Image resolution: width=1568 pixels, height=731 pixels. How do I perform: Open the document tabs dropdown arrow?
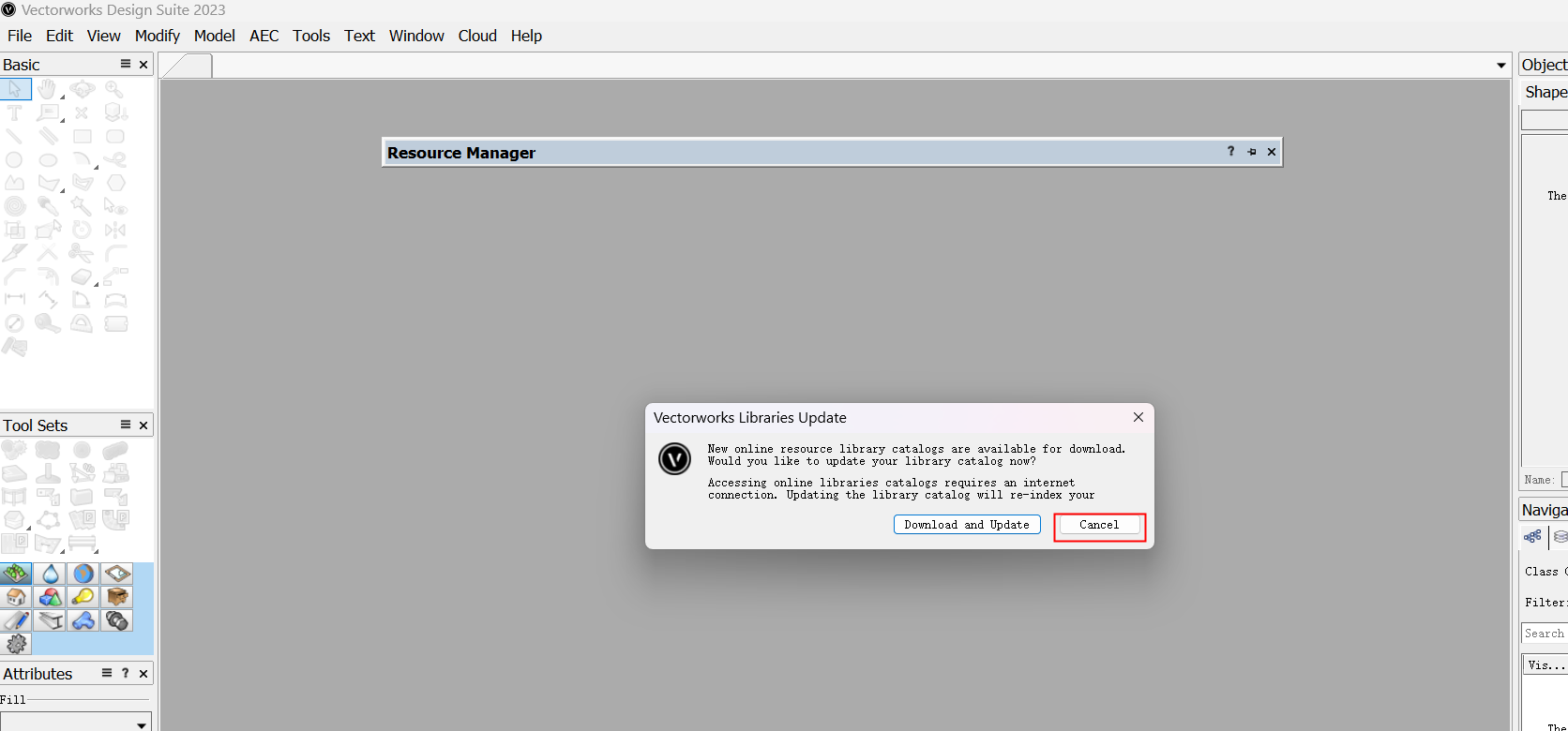point(1500,66)
